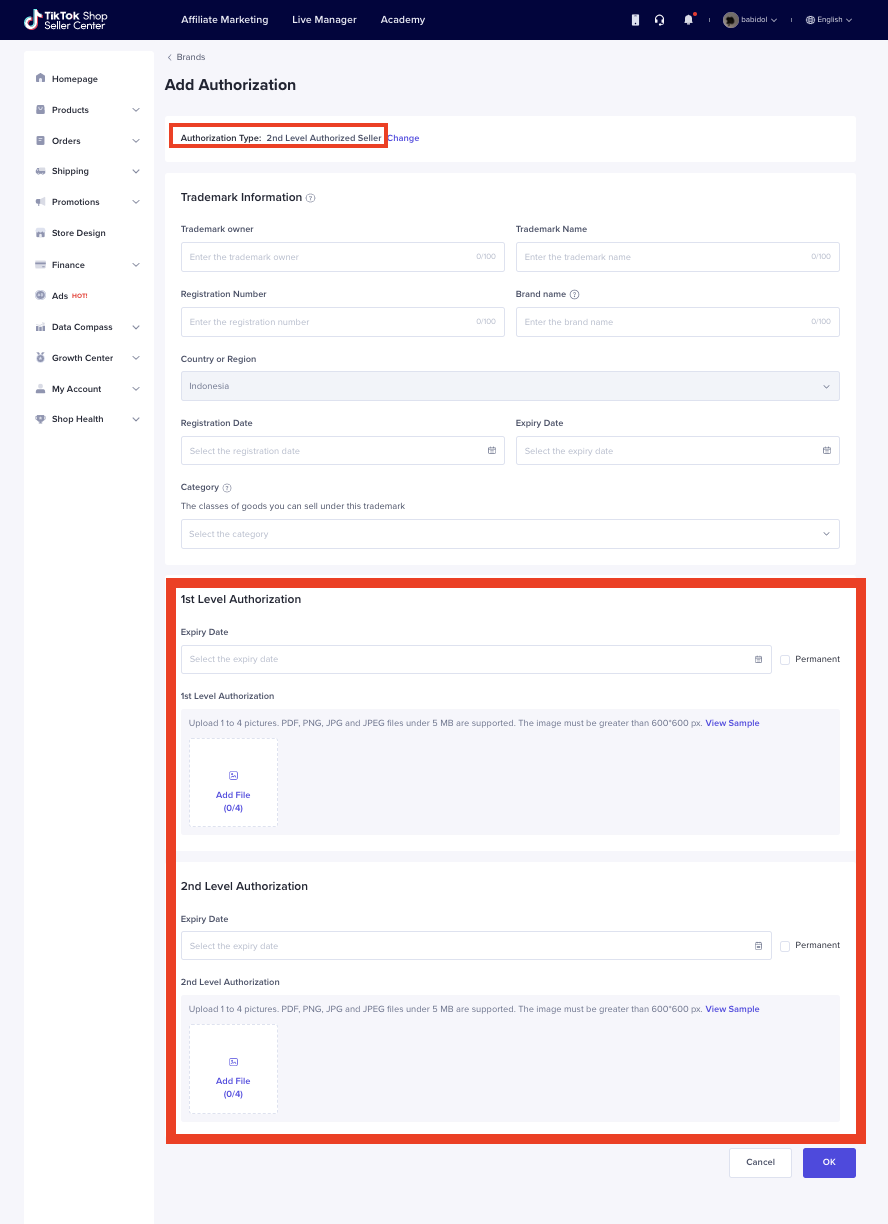The height and width of the screenshot is (1224, 888).
Task: Open calendar icon in Registration Date field
Action: click(492, 451)
